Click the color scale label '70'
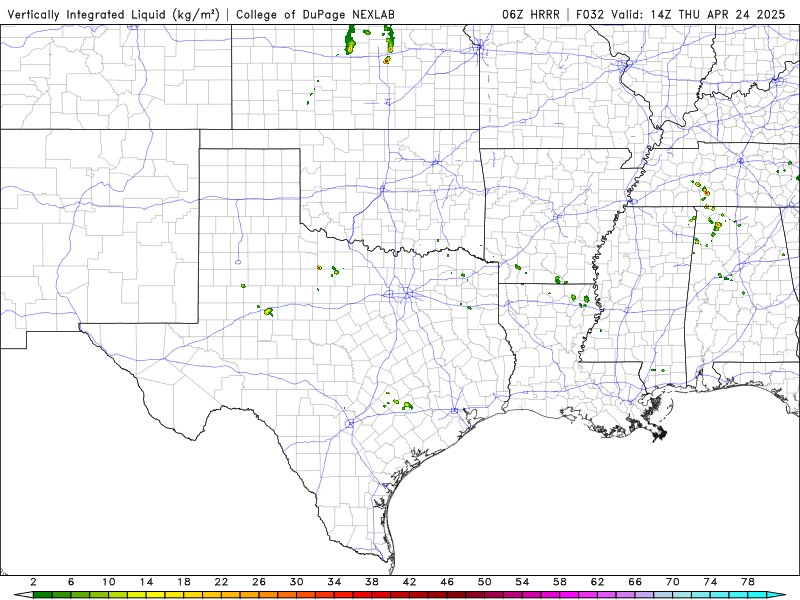Image resolution: width=800 pixels, height=600 pixels. tap(673, 582)
